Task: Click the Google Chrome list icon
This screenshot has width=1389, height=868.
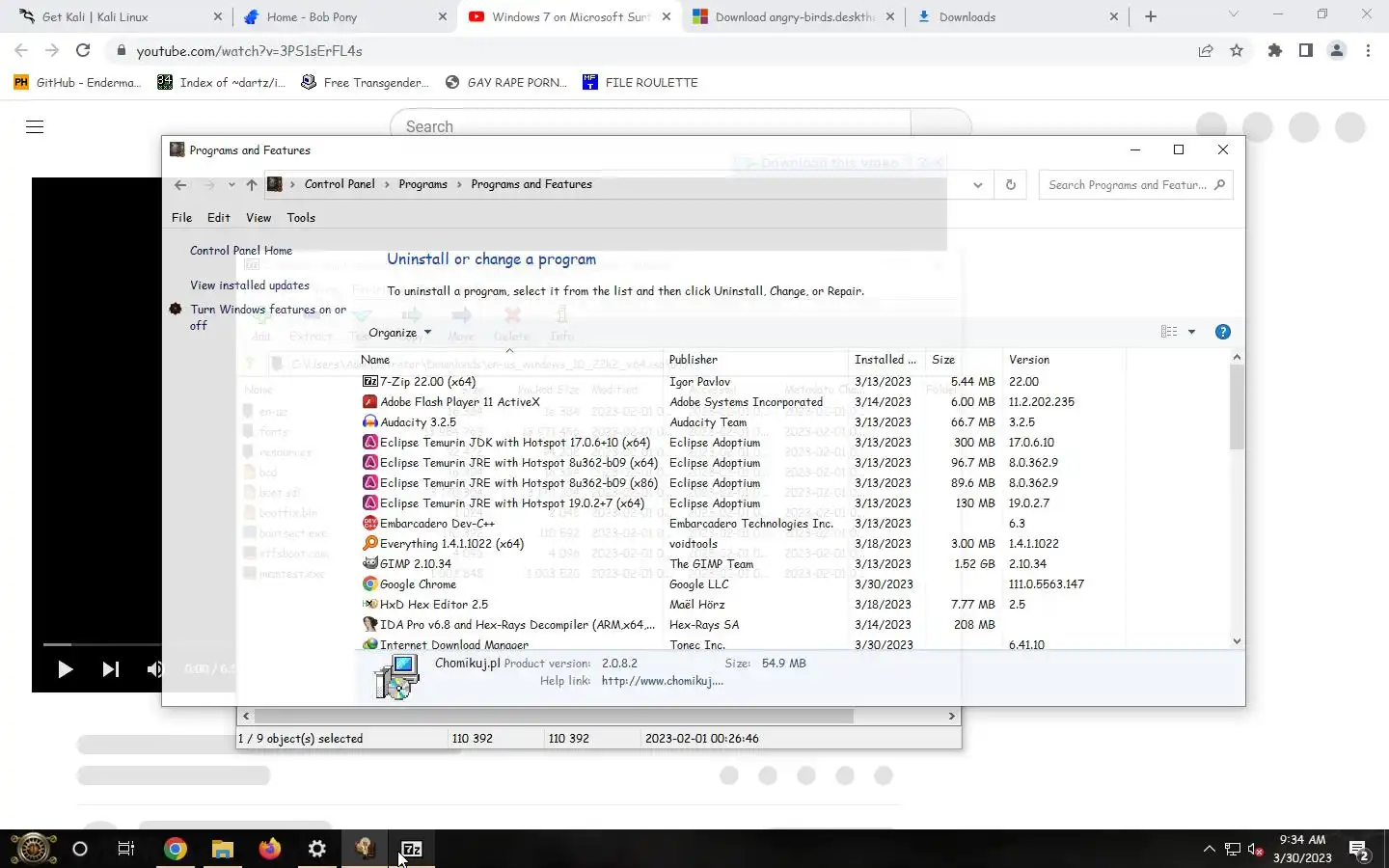Action: tap(369, 584)
